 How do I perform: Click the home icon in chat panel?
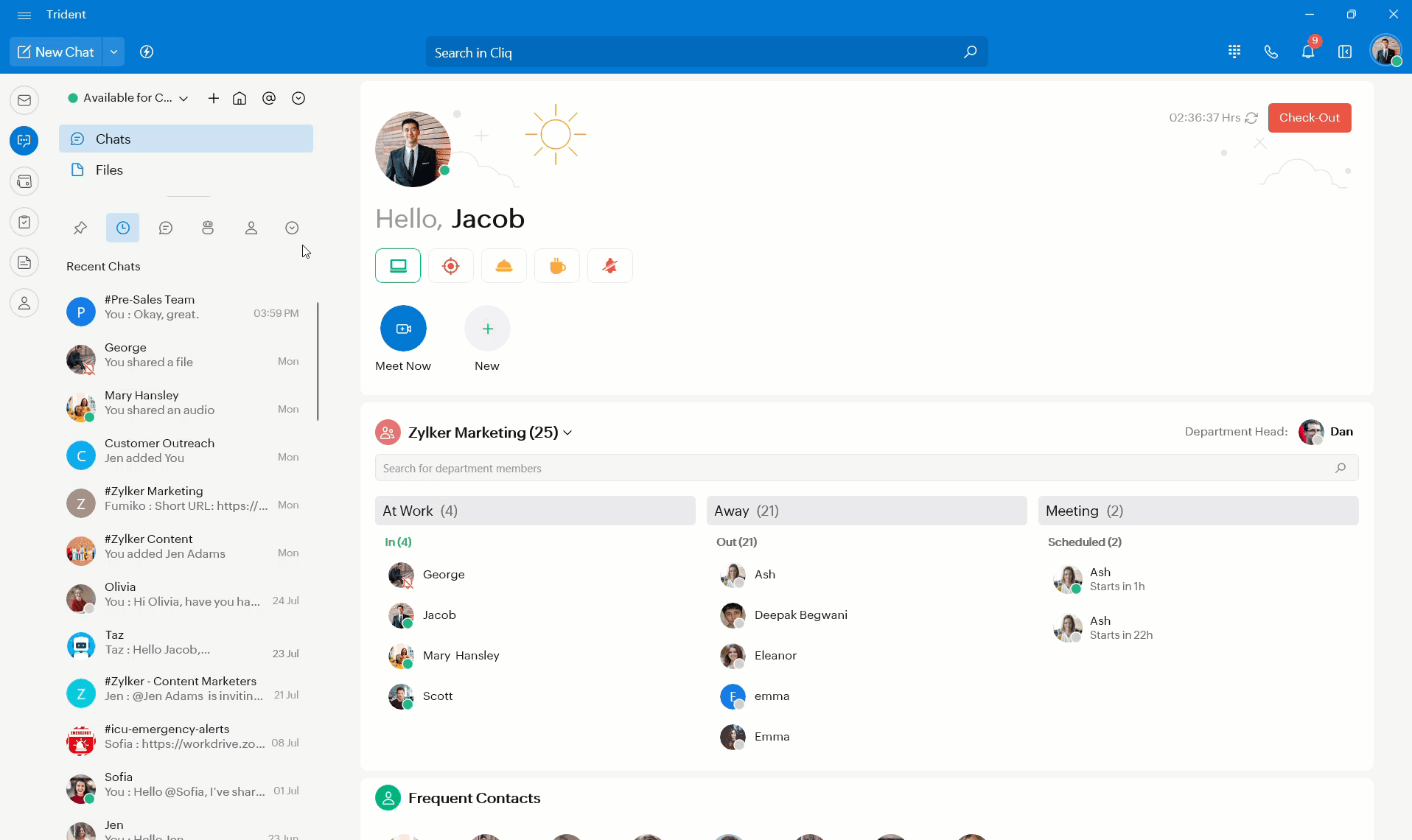coord(240,98)
